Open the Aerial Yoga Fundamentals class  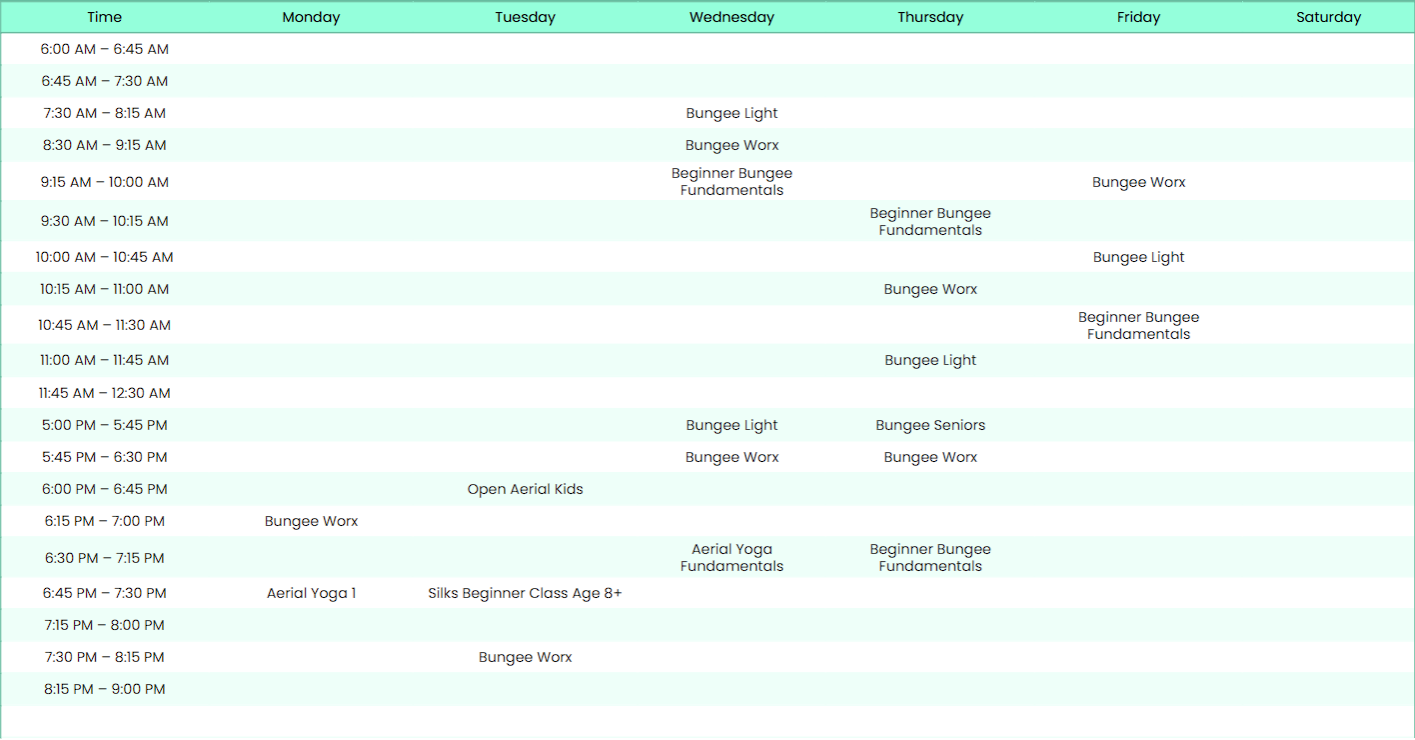point(731,558)
